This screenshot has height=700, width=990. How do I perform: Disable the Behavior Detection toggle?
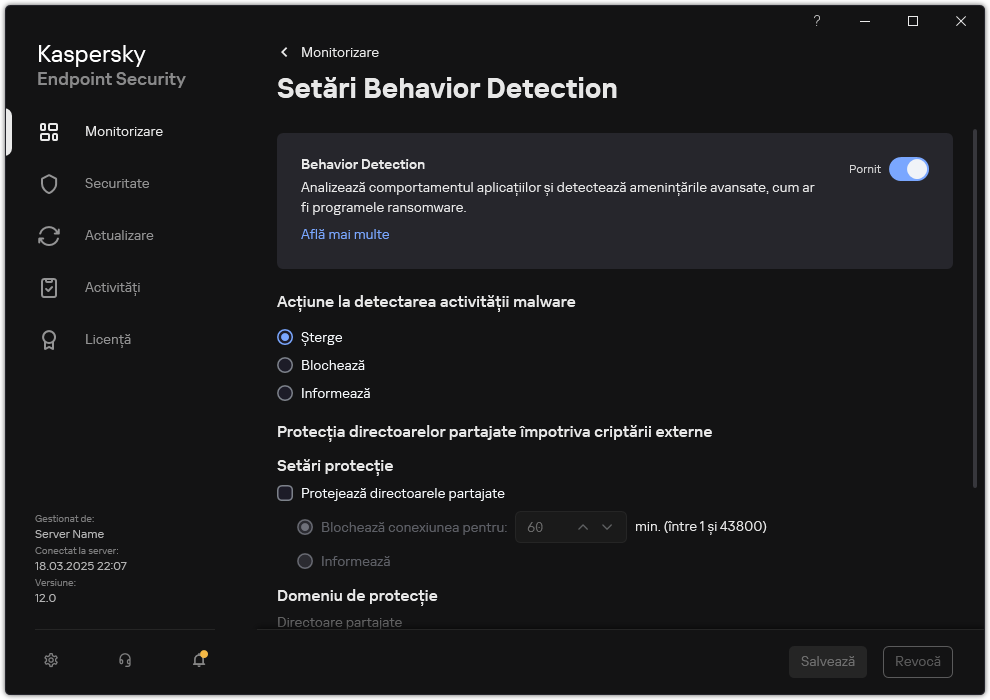[x=910, y=169]
